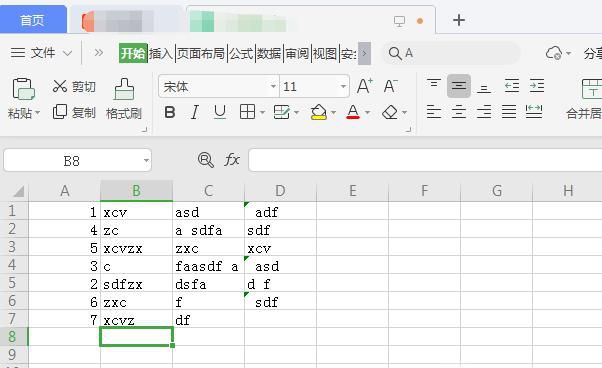Switch to the 开始 ribbon tab
This screenshot has height=368, width=602.
pyautogui.click(x=133, y=53)
